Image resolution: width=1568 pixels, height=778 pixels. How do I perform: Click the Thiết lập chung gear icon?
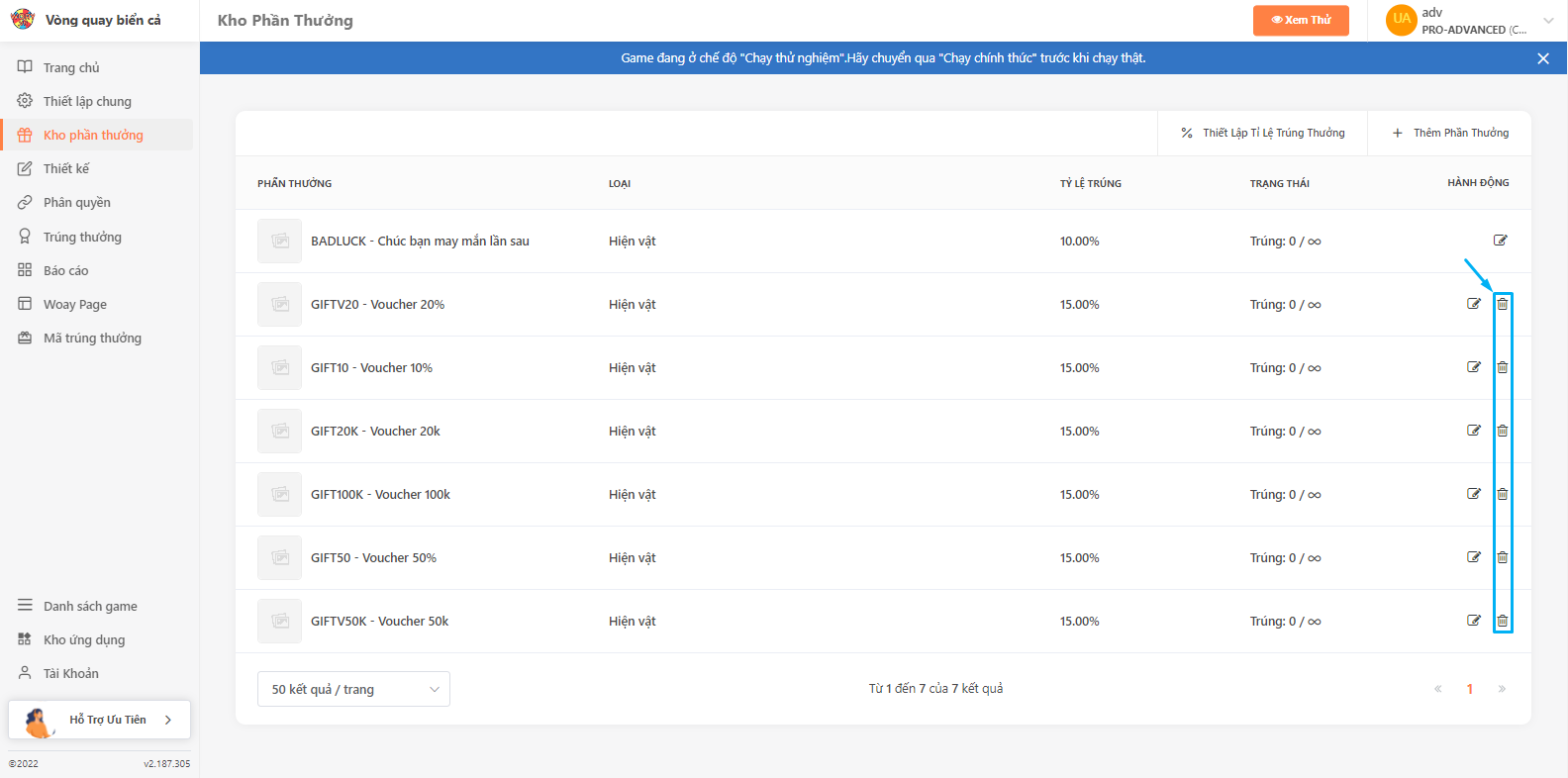25,101
